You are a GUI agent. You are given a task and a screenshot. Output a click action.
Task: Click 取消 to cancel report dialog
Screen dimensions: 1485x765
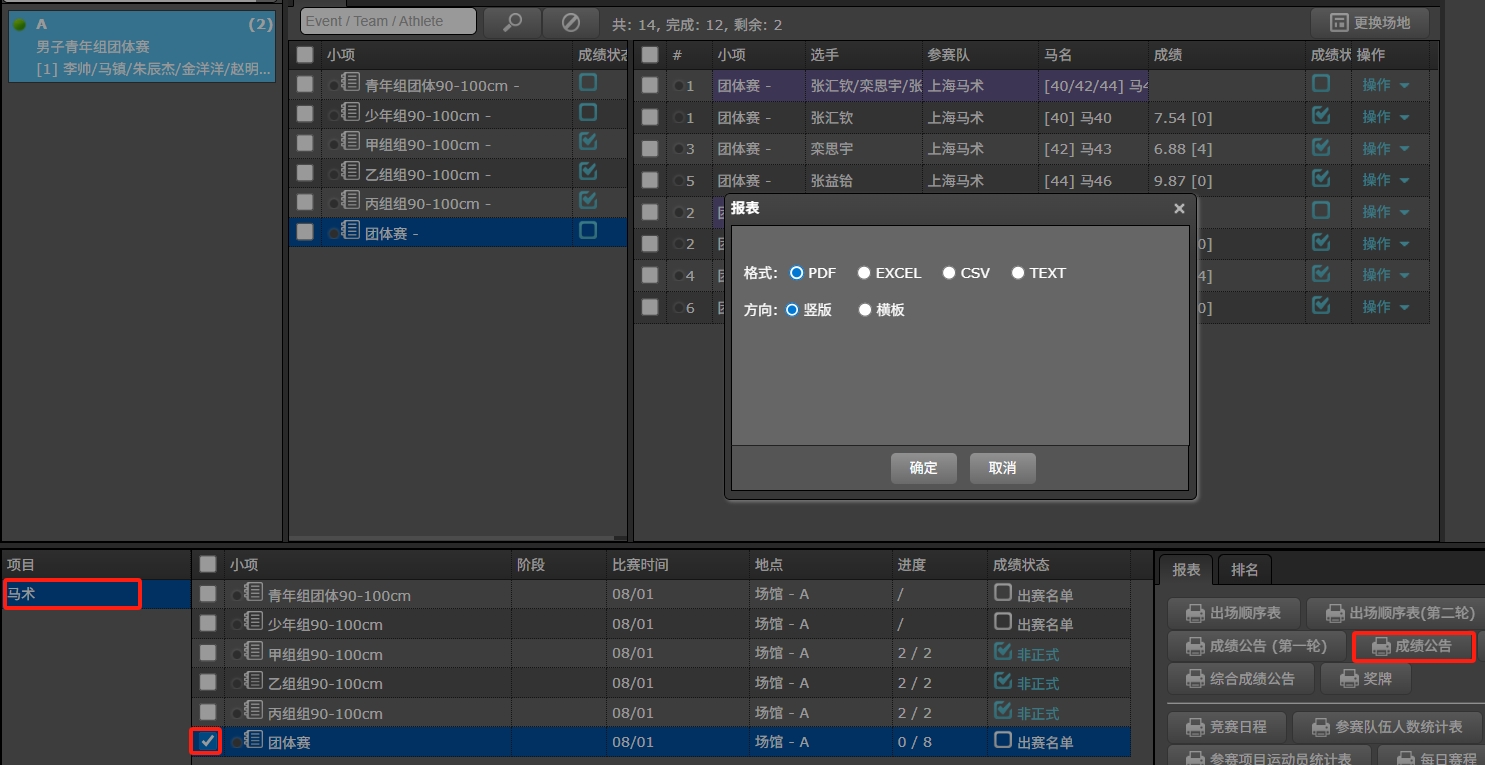click(x=1002, y=468)
